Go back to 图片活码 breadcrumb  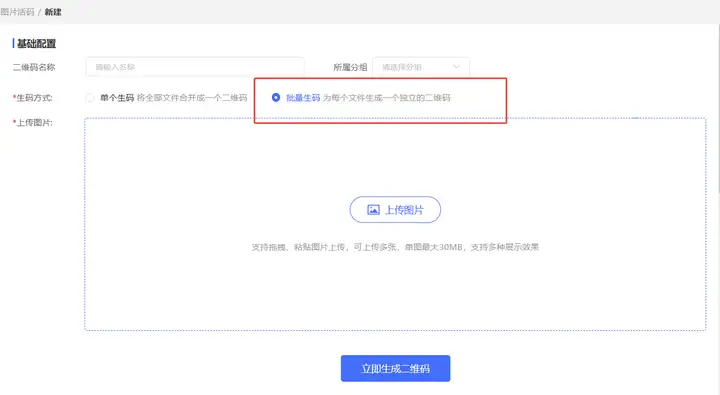tap(17, 12)
